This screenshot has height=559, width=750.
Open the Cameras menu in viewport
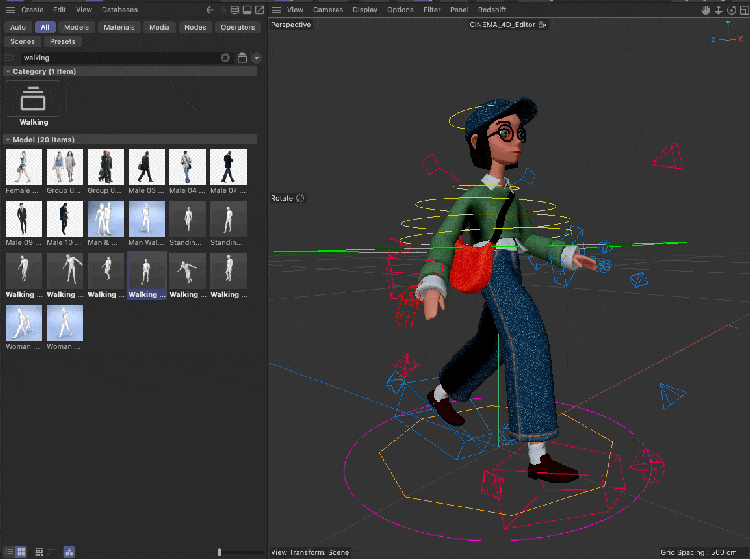point(327,9)
